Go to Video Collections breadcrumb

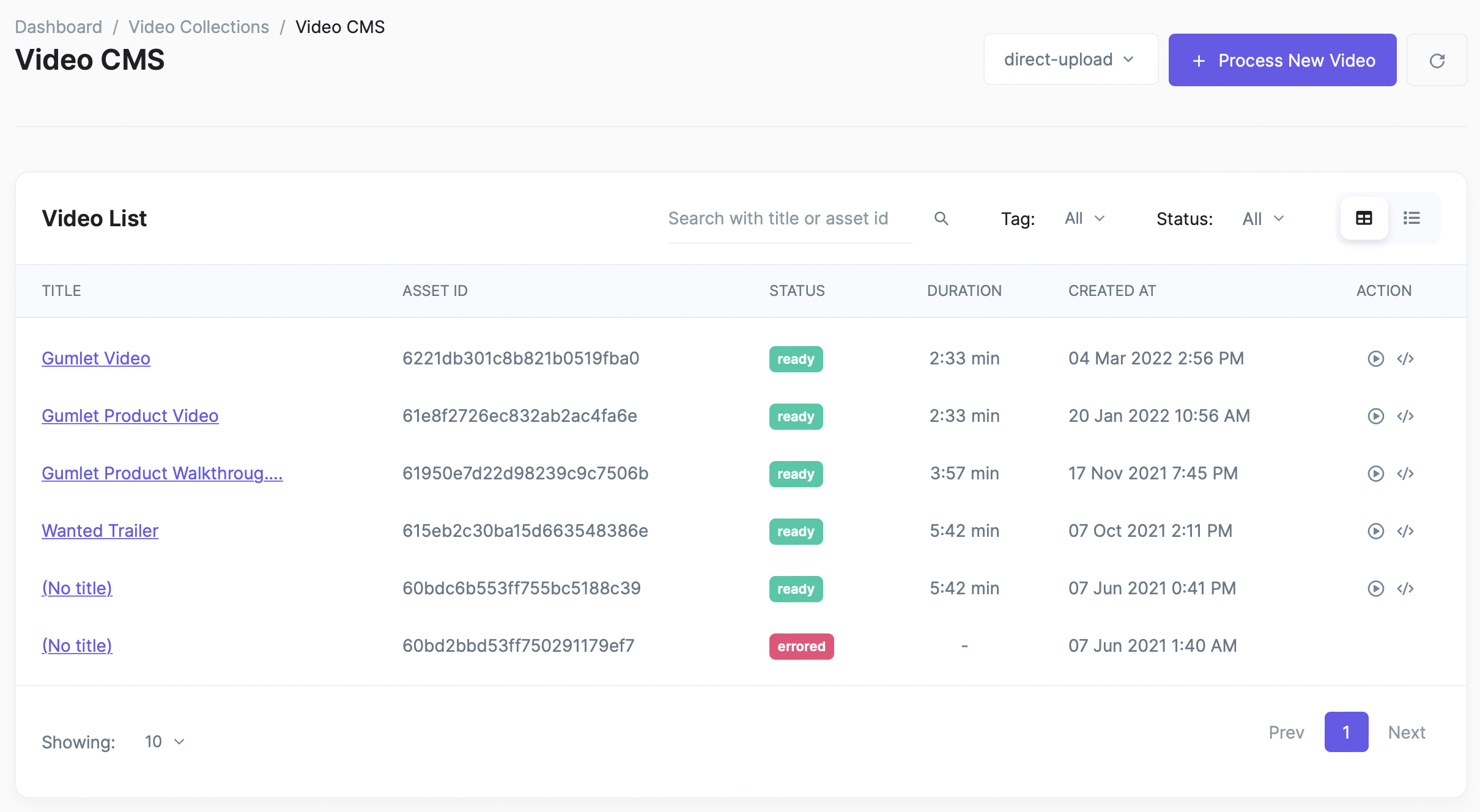click(199, 27)
